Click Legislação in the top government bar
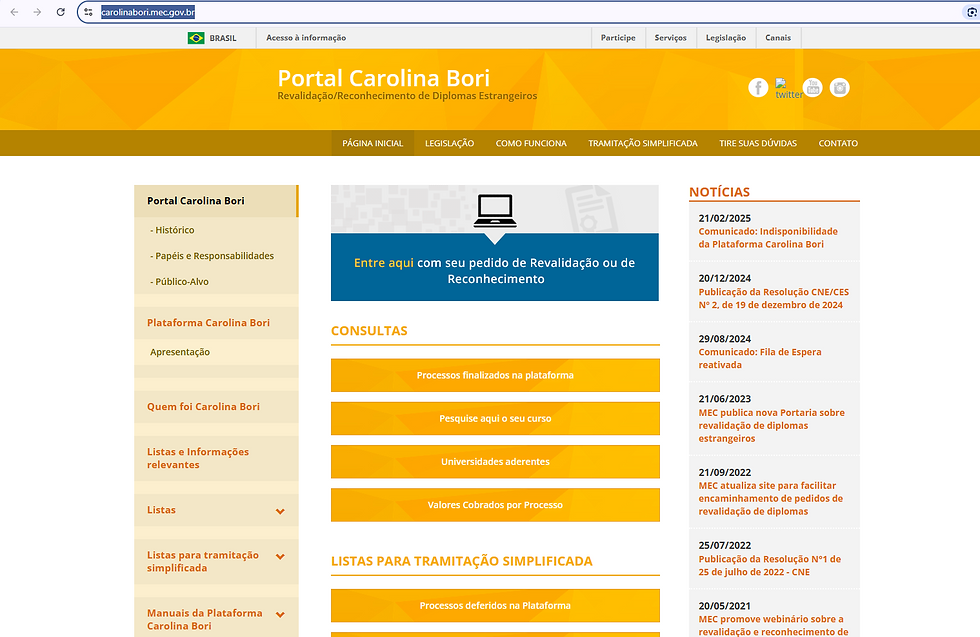 (726, 38)
